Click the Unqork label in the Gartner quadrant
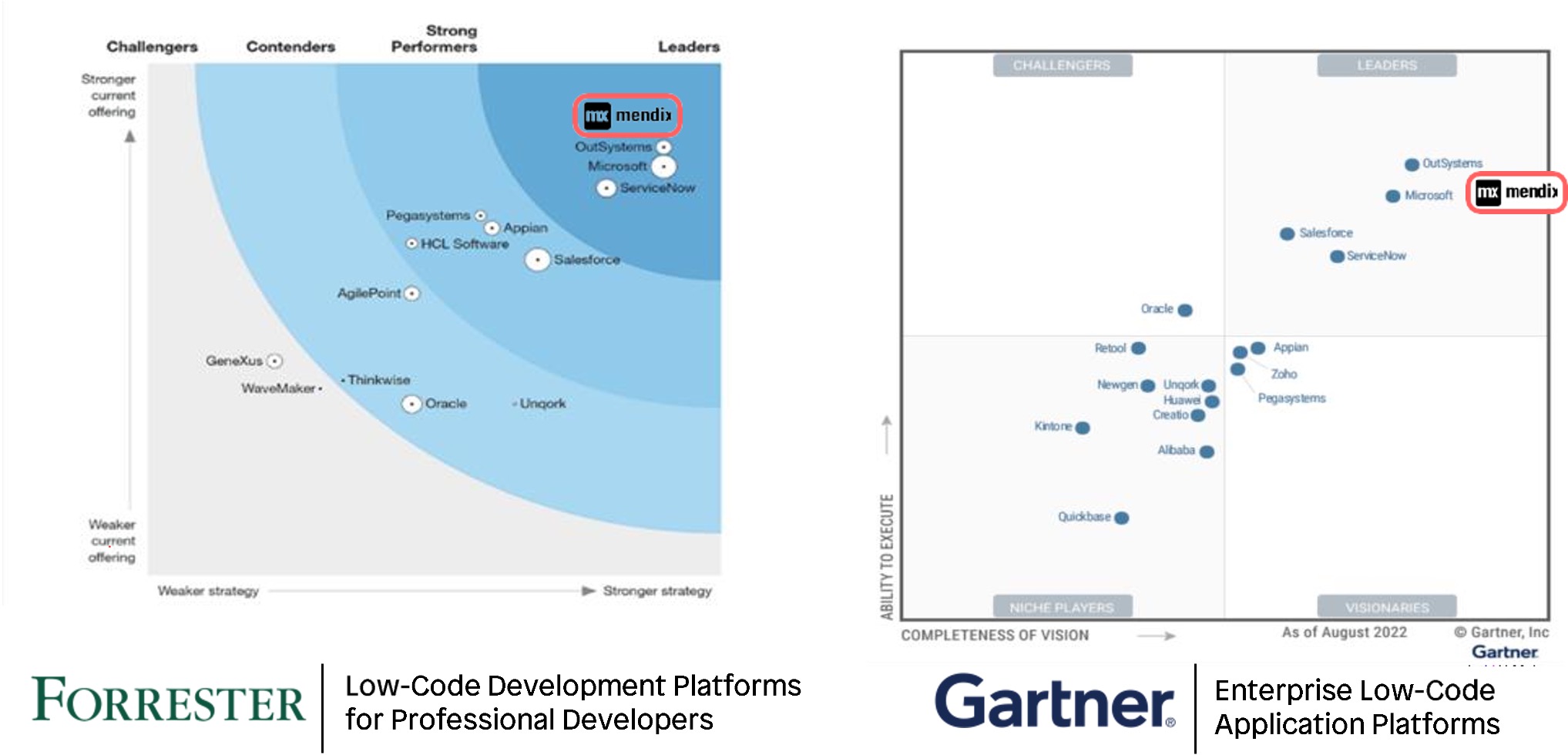Viewport: 1568px width, 755px height. click(x=1180, y=384)
